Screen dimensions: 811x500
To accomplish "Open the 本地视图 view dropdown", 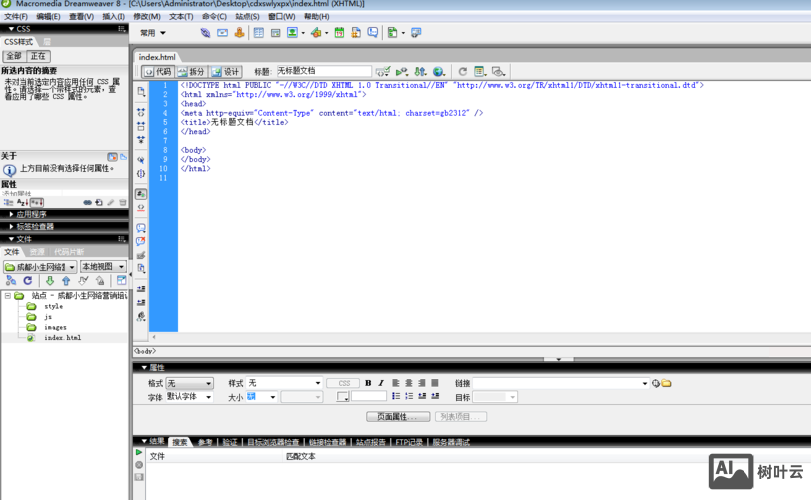I will [x=103, y=267].
